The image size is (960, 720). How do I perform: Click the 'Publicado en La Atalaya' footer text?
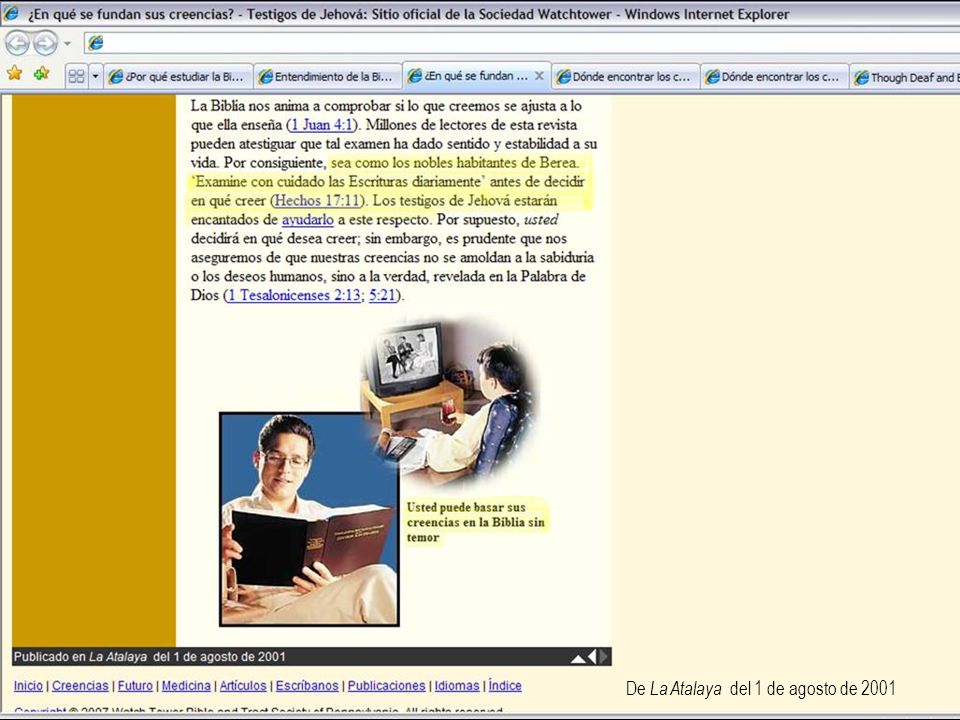pyautogui.click(x=149, y=657)
